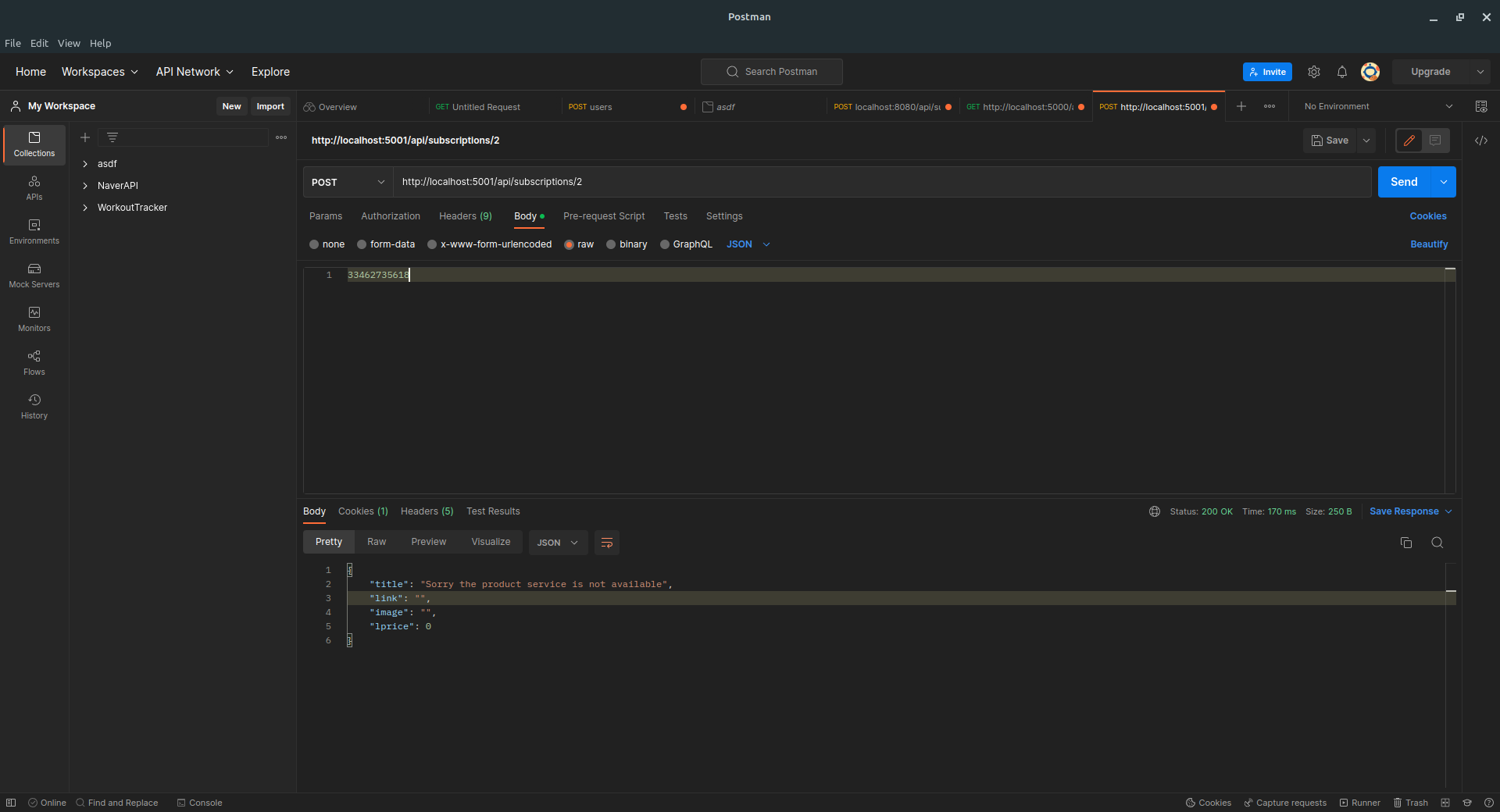Click the request URL input field
The image size is (1500, 812).
coord(880,182)
